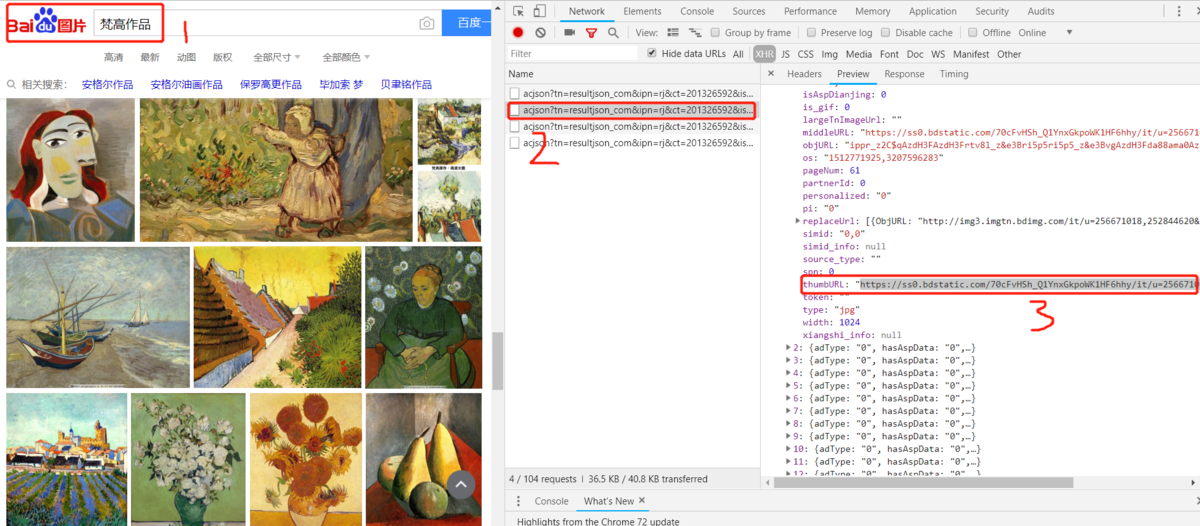
Task: Open the Audits panel tab
Action: [1041, 11]
